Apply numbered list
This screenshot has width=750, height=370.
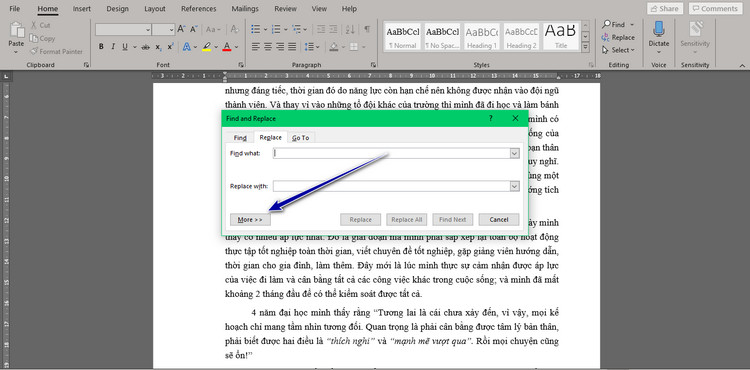(276, 29)
